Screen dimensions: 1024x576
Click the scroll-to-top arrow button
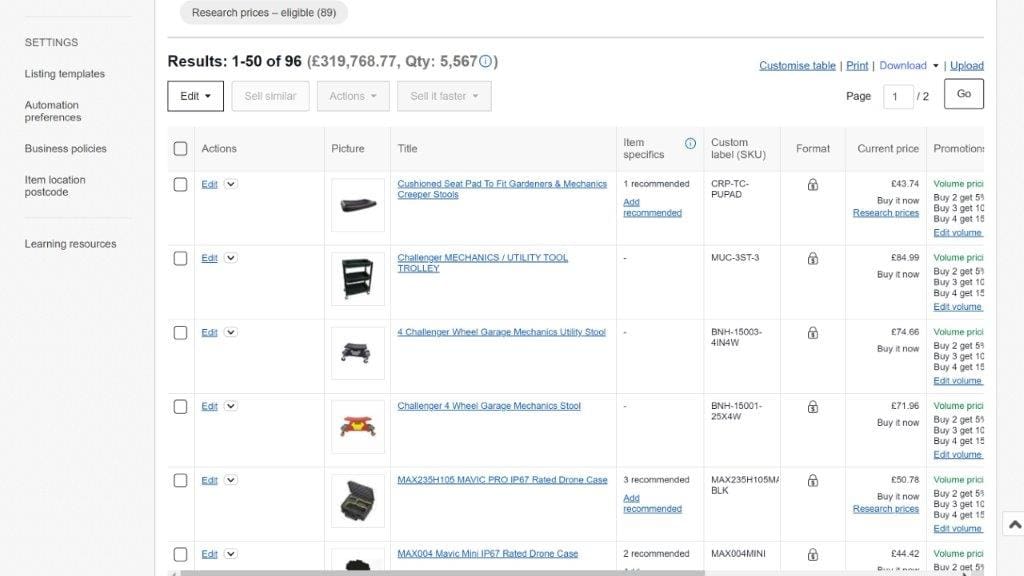[1014, 524]
